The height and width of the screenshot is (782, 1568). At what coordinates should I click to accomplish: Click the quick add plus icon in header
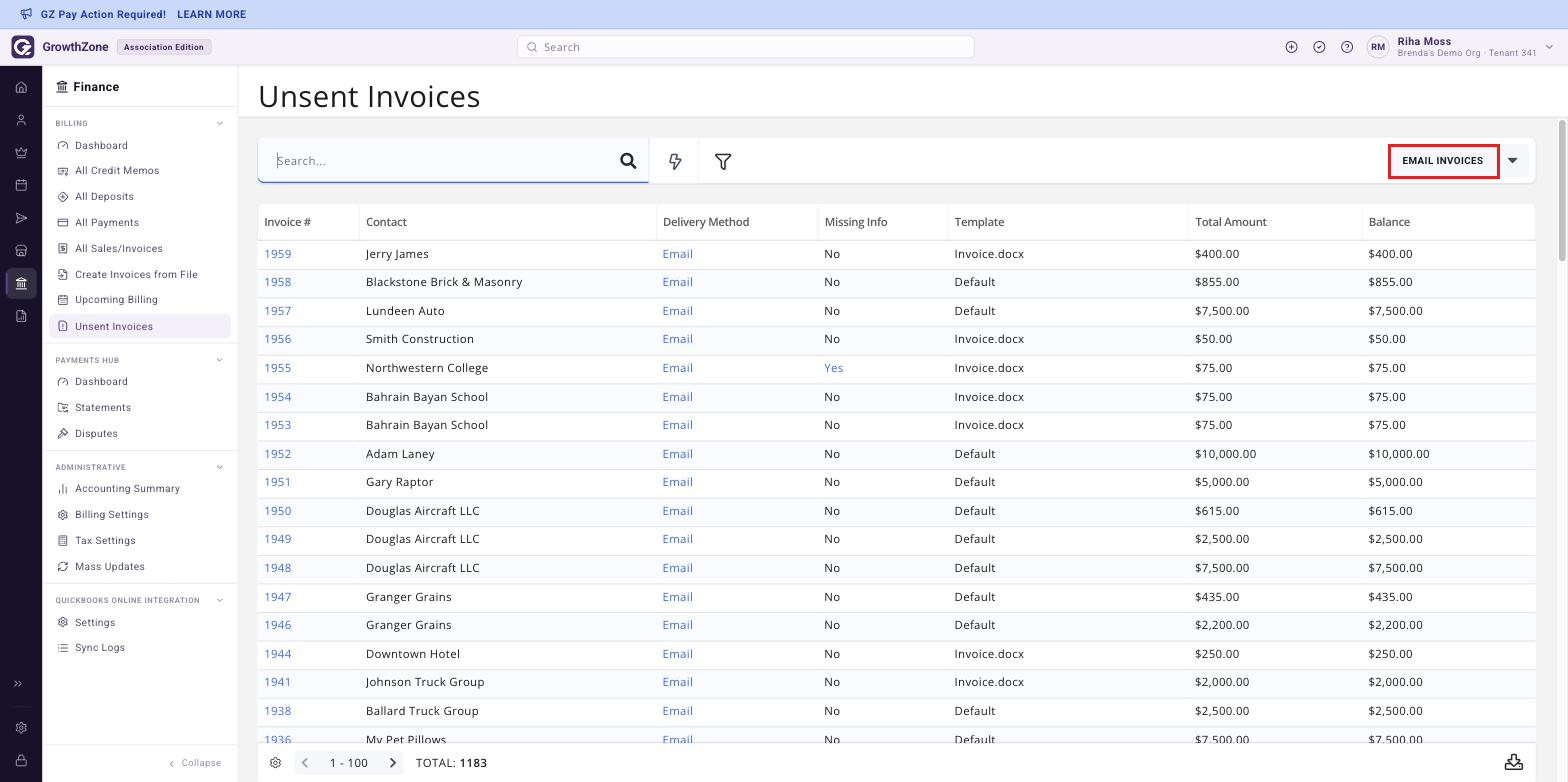click(1291, 47)
